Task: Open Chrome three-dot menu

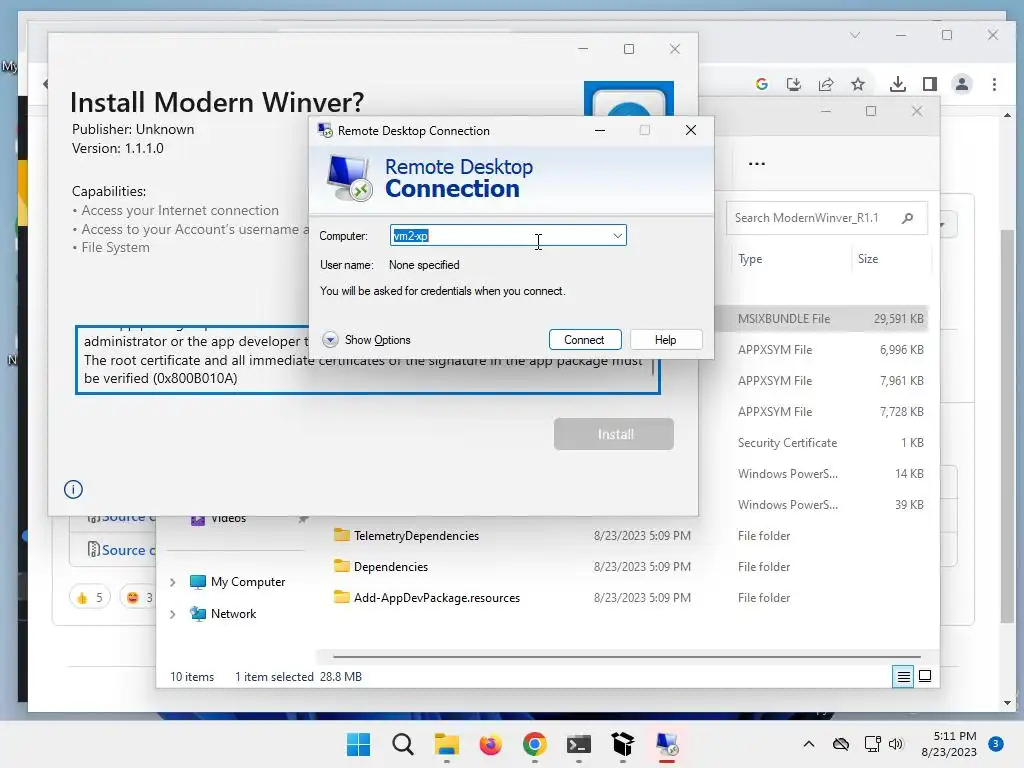Action: (994, 84)
